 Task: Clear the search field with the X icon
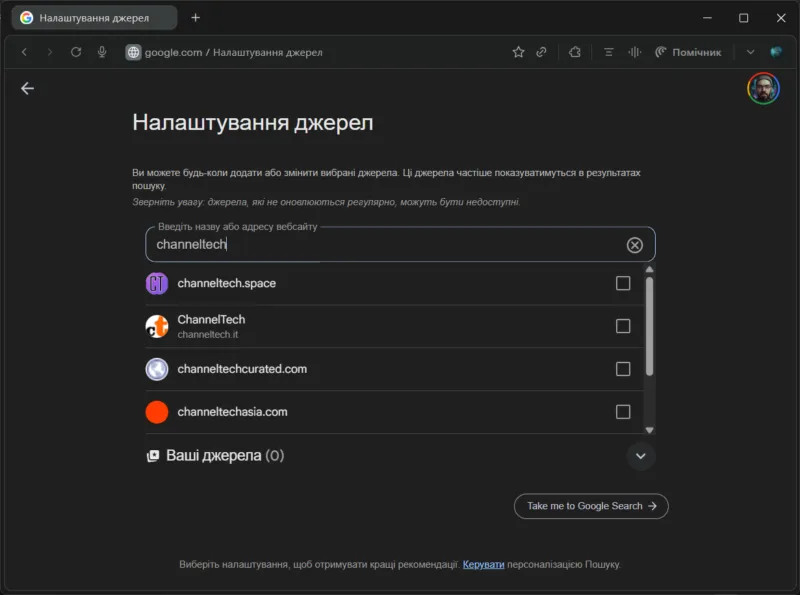[635, 245]
